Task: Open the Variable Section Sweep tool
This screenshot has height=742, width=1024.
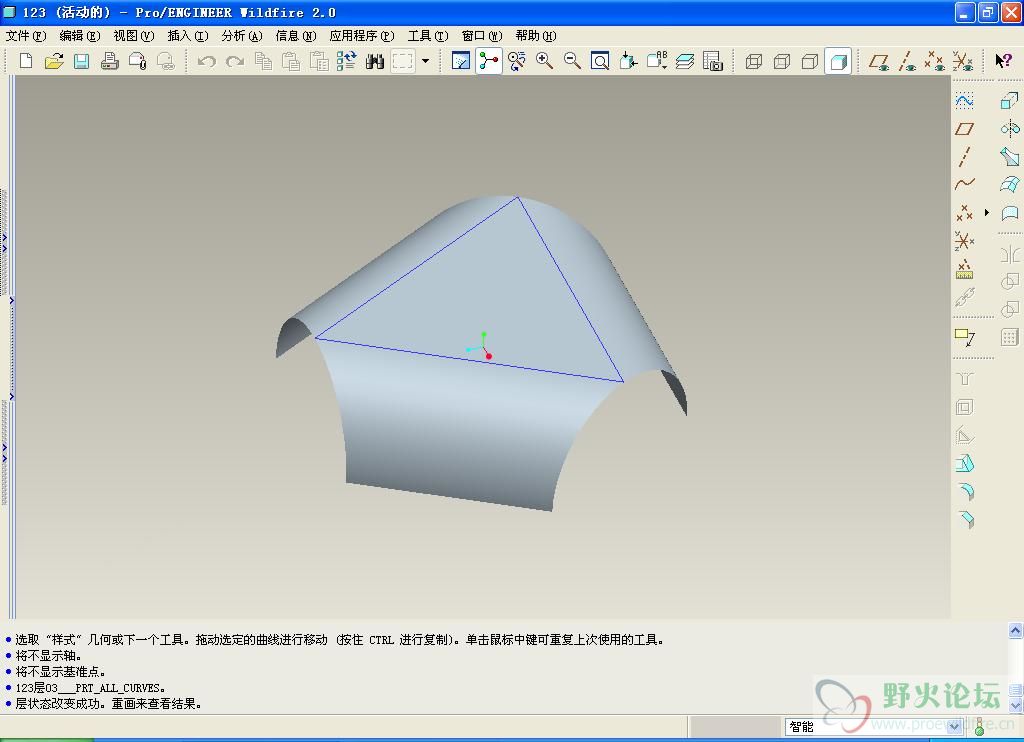Action: click(1010, 157)
